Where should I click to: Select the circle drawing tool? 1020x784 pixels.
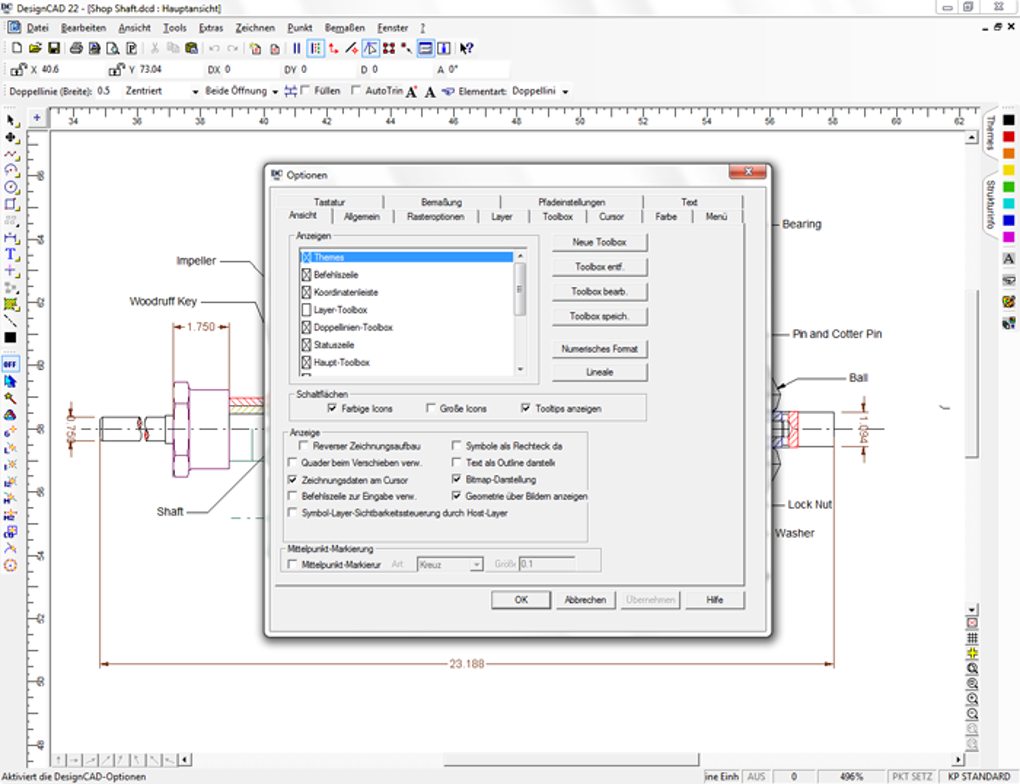coord(11,188)
